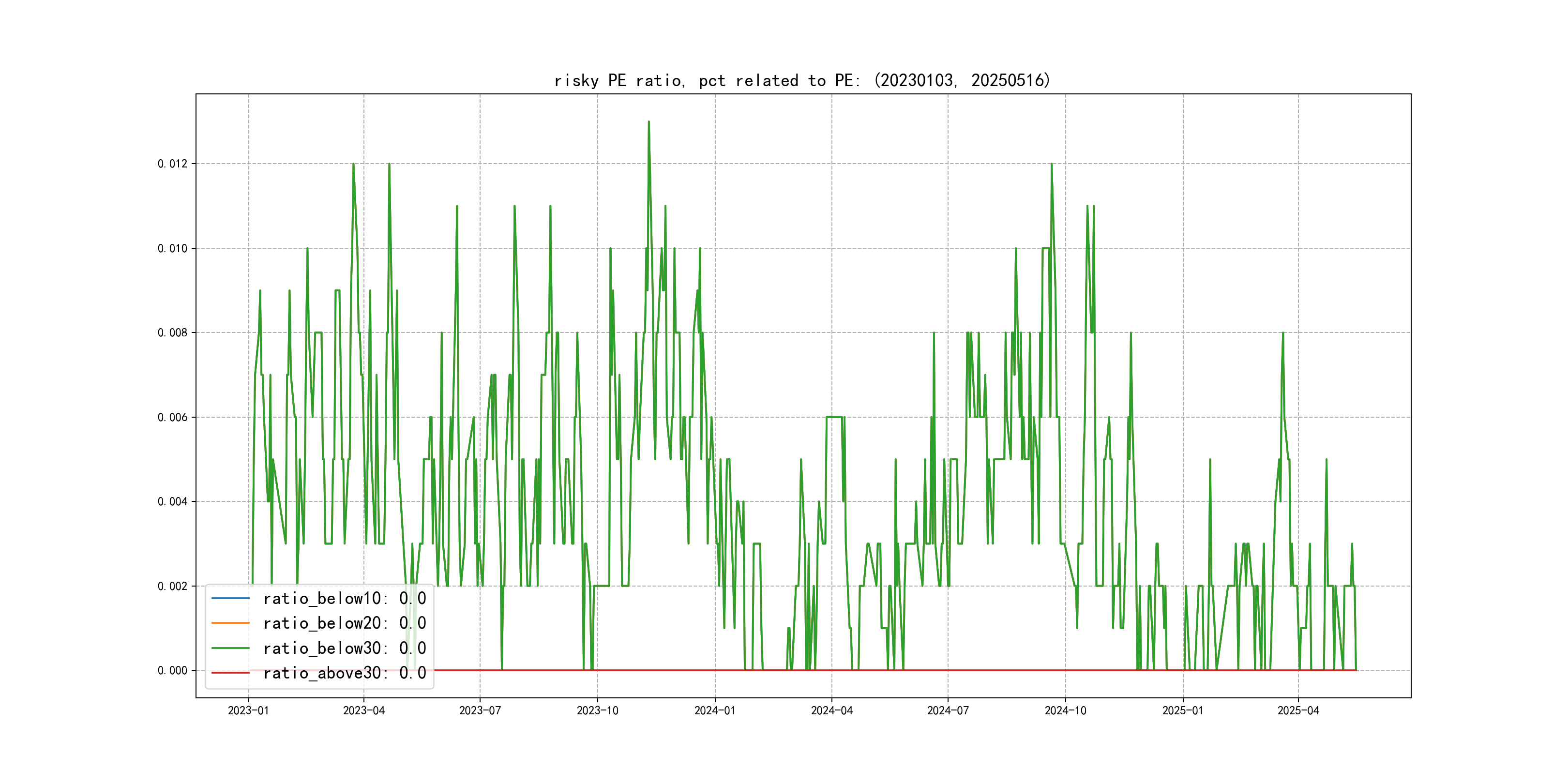Select the ratio_below20 legend label text
1568x784 pixels.
click(x=344, y=623)
